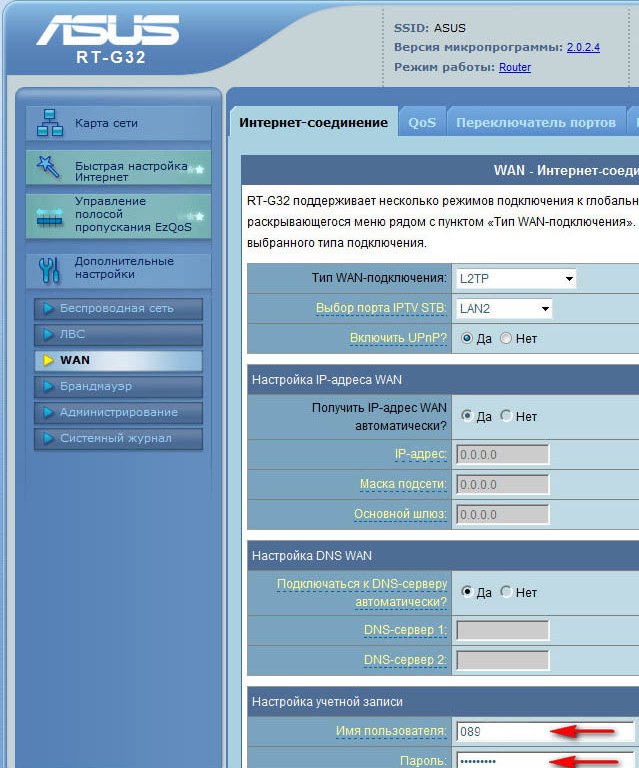This screenshot has width=639, height=768.
Task: Click arrow icon next to ЛВС
Action: pos(48,334)
